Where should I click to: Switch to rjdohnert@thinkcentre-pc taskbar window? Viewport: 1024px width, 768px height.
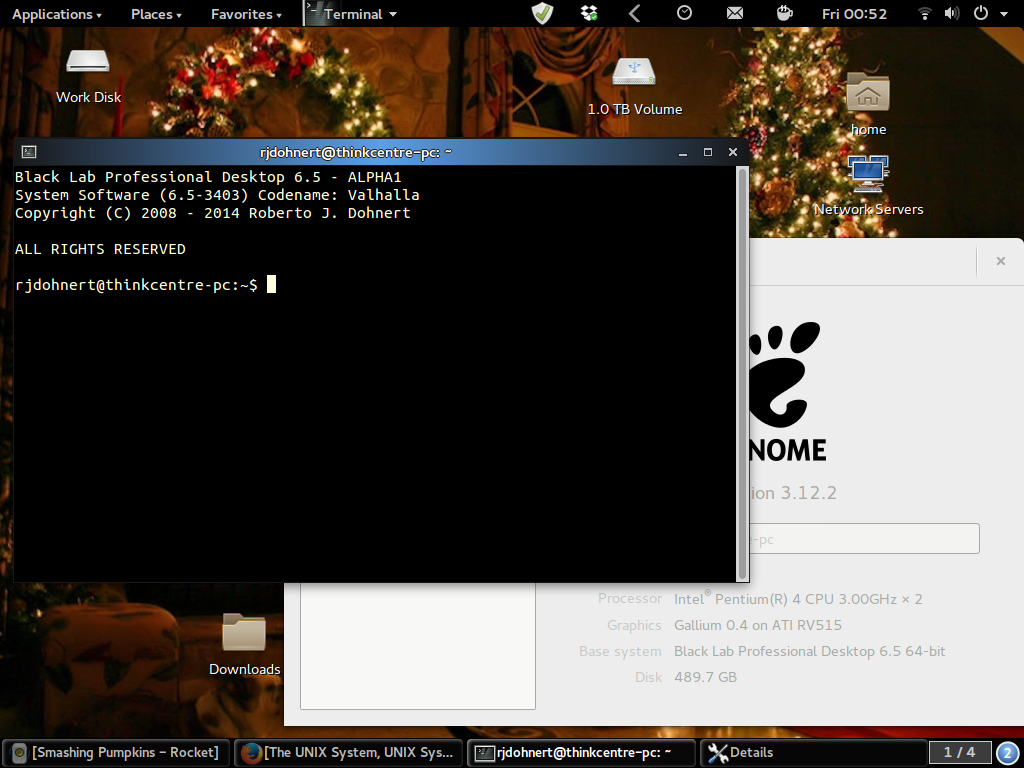pos(581,753)
